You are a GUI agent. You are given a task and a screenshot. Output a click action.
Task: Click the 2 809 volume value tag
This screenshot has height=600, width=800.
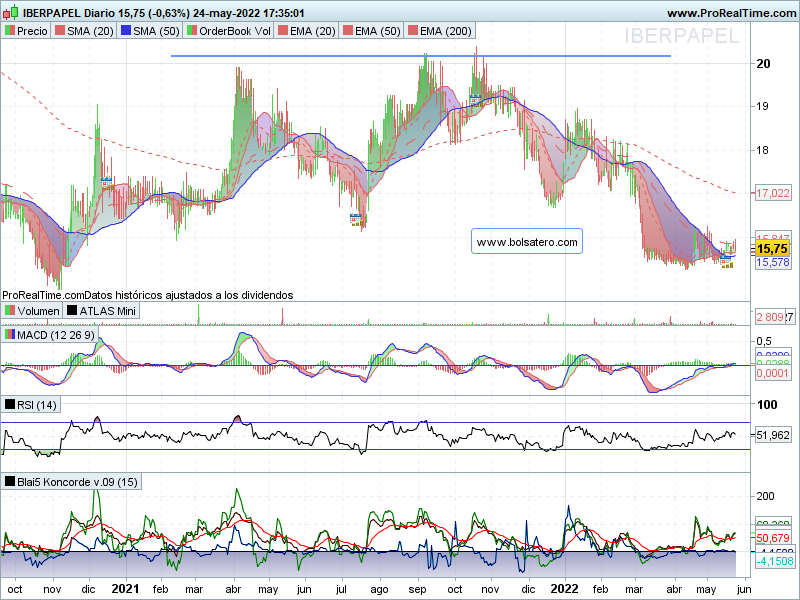point(770,317)
